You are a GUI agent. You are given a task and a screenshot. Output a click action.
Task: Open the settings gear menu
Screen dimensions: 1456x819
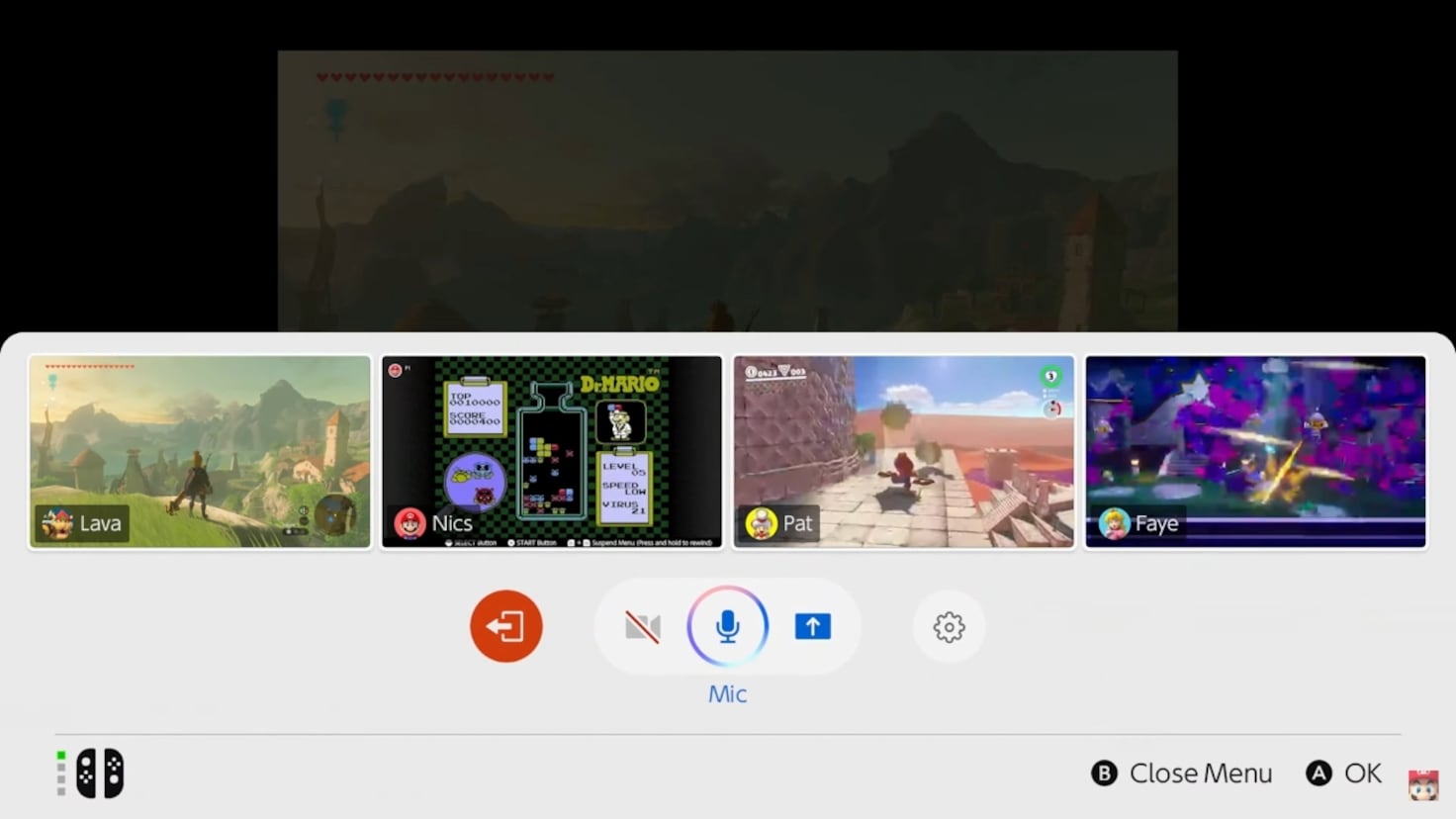(949, 626)
